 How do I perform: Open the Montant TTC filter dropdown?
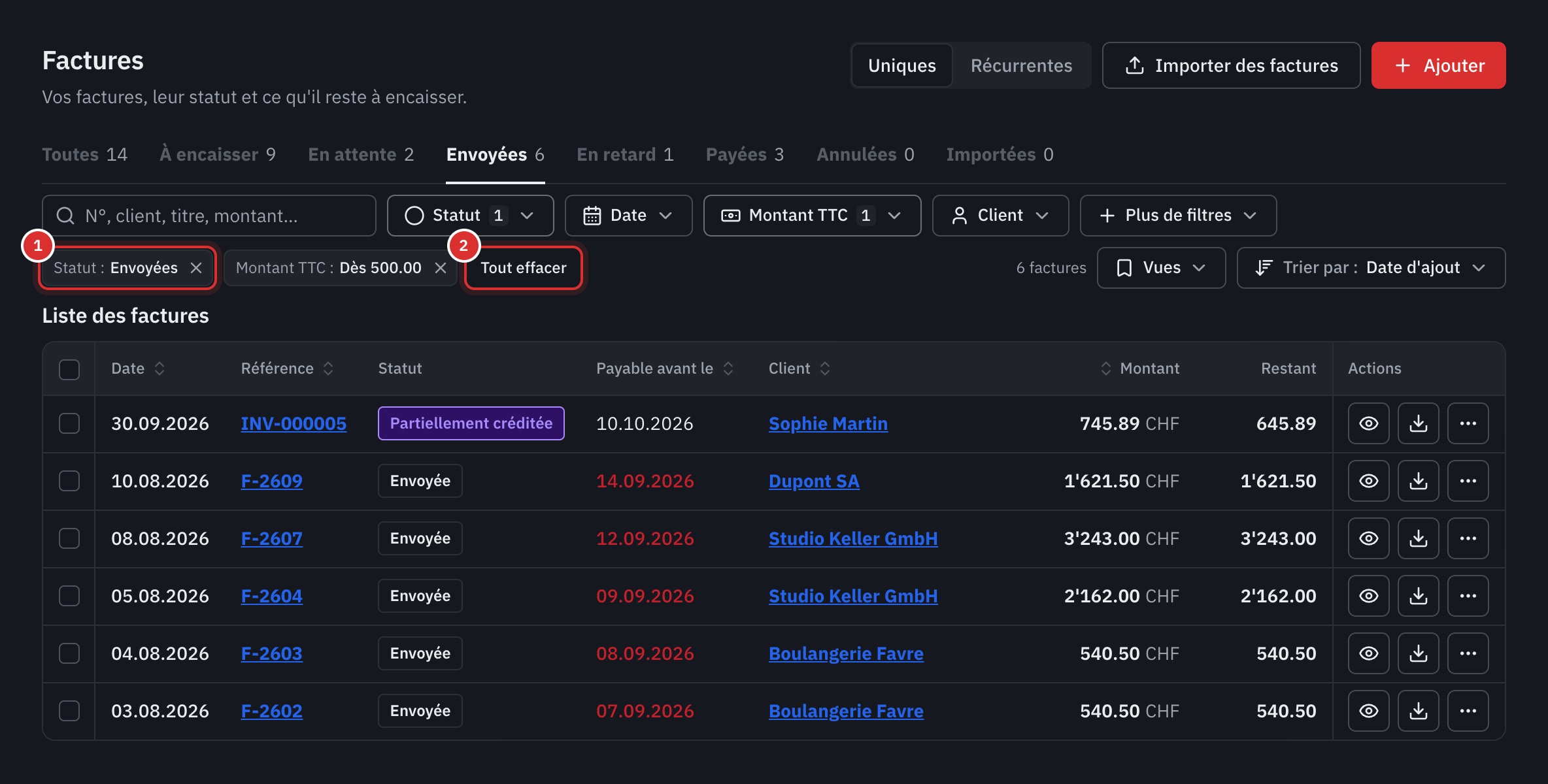[812, 216]
